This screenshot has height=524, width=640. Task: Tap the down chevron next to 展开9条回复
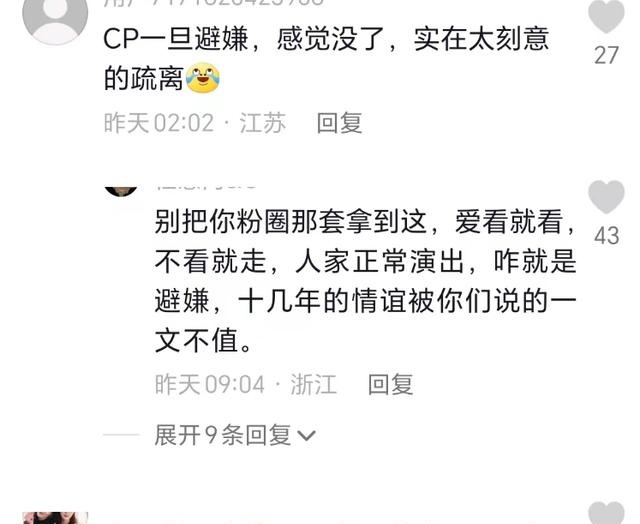pyautogui.click(x=306, y=436)
